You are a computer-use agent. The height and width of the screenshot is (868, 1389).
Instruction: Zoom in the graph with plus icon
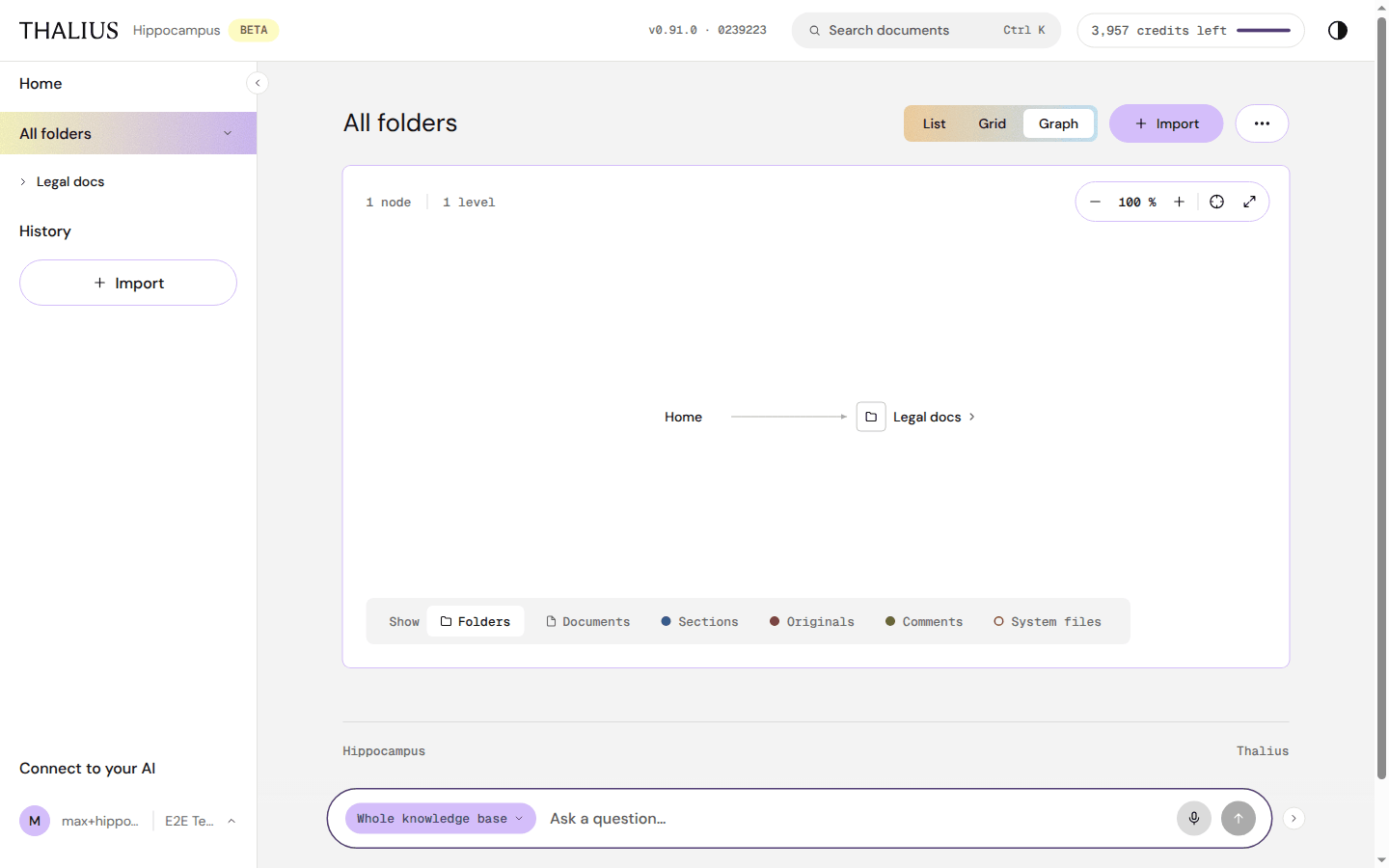coord(1179,202)
